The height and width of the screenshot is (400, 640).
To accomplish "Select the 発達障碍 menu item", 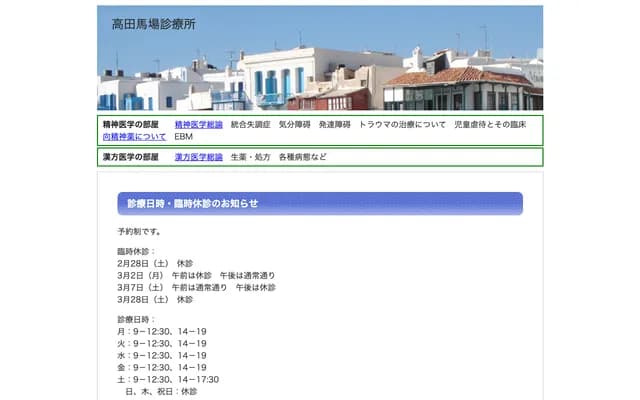I will tap(335, 124).
